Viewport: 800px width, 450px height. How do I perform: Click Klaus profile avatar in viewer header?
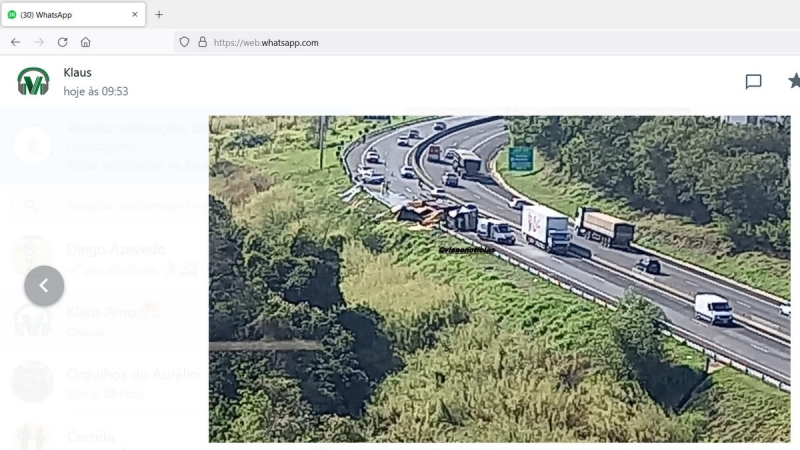[33, 82]
